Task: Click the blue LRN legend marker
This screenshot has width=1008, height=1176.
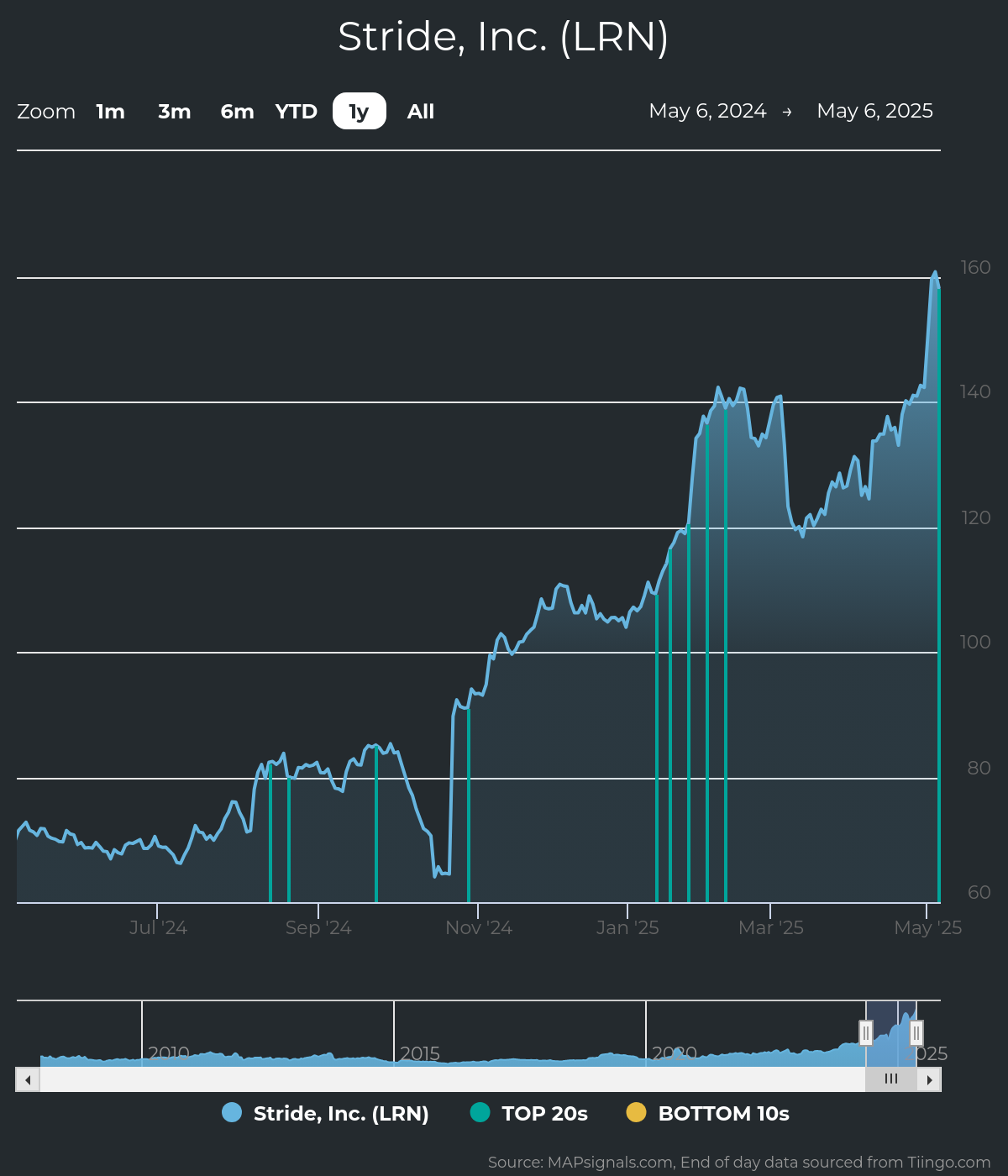Action: (232, 1112)
